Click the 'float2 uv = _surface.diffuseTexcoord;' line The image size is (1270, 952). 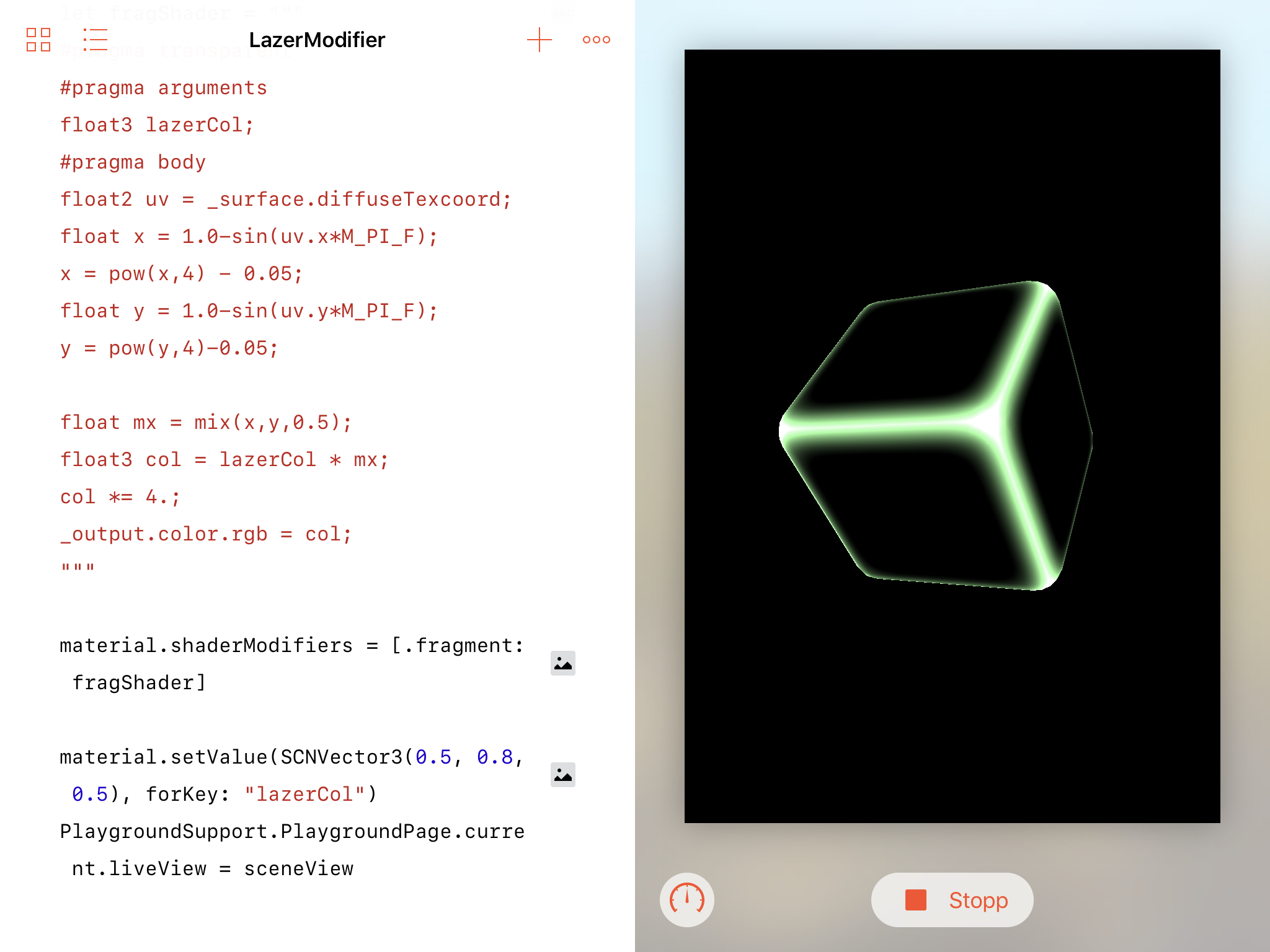tap(286, 200)
